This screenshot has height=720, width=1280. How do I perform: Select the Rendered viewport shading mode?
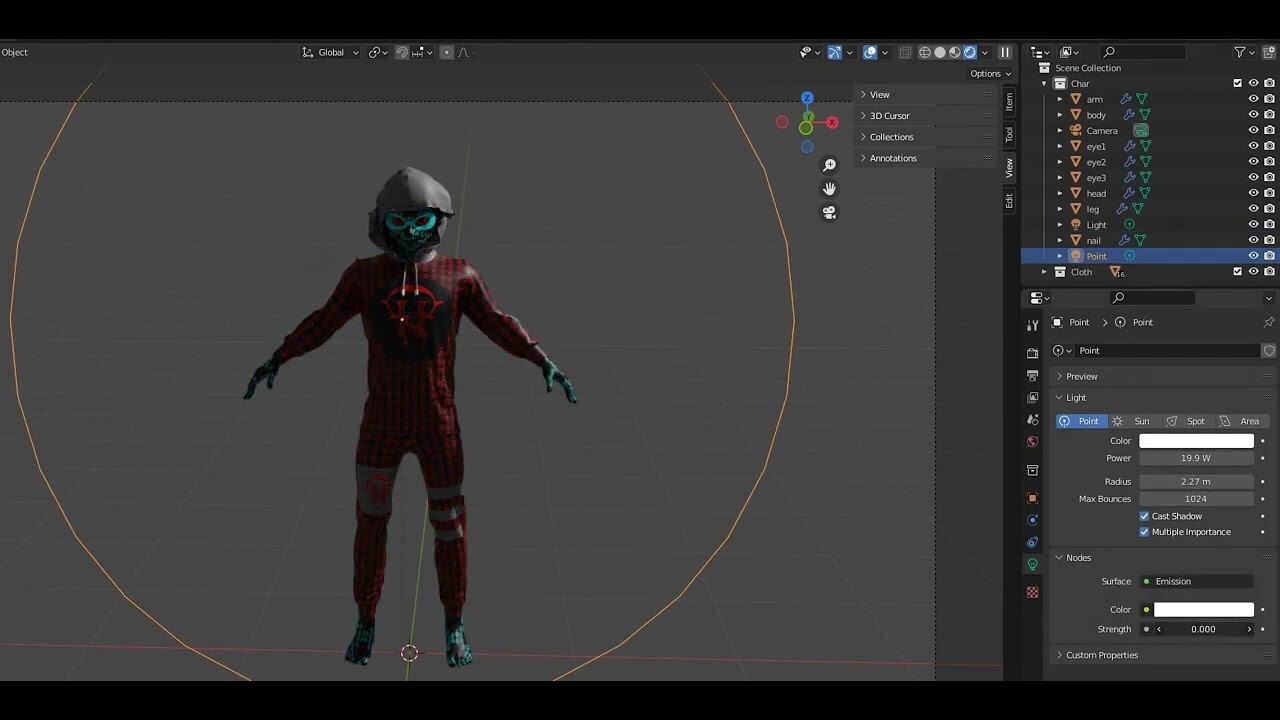[x=970, y=52]
